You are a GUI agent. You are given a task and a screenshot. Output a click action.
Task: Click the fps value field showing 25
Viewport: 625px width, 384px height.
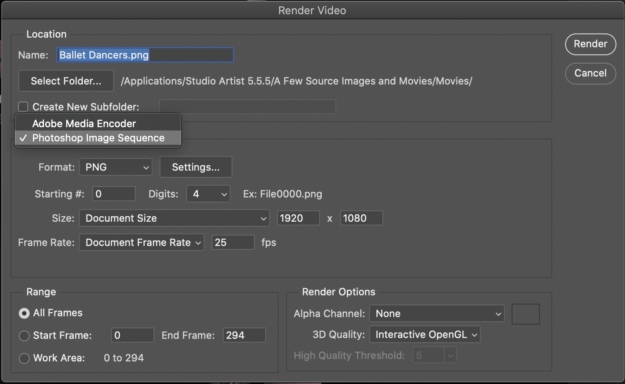click(233, 242)
